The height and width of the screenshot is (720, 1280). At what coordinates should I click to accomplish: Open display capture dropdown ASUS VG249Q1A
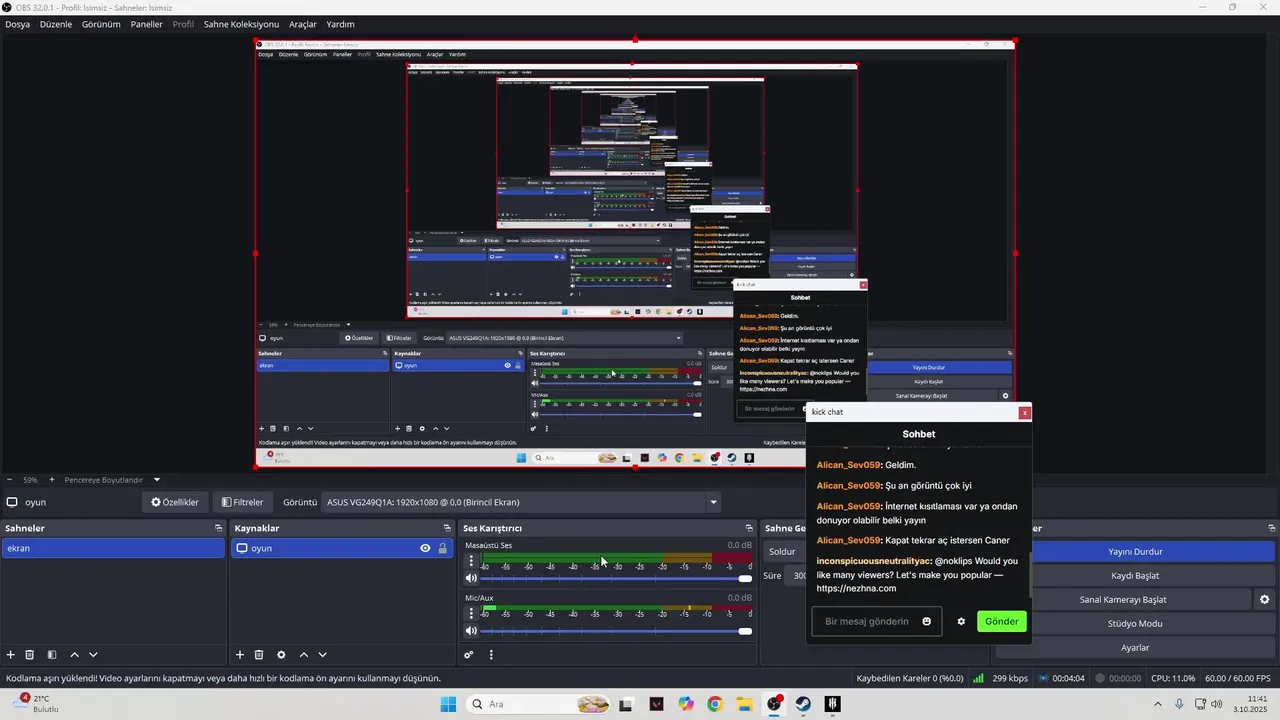(521, 502)
